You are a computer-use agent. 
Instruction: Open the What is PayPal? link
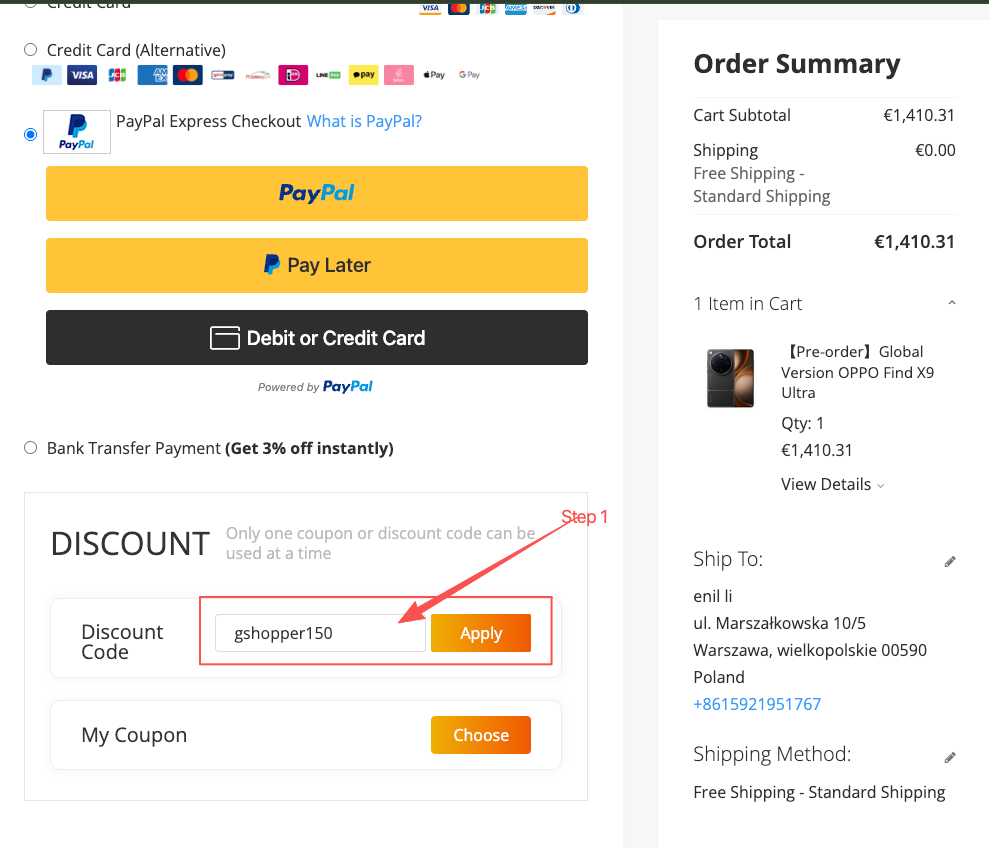364,121
